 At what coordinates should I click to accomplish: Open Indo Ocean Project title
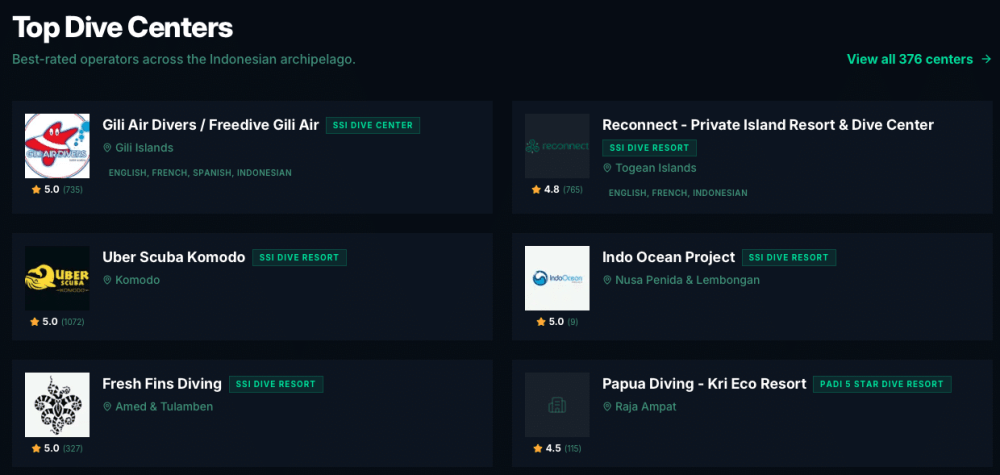click(669, 257)
